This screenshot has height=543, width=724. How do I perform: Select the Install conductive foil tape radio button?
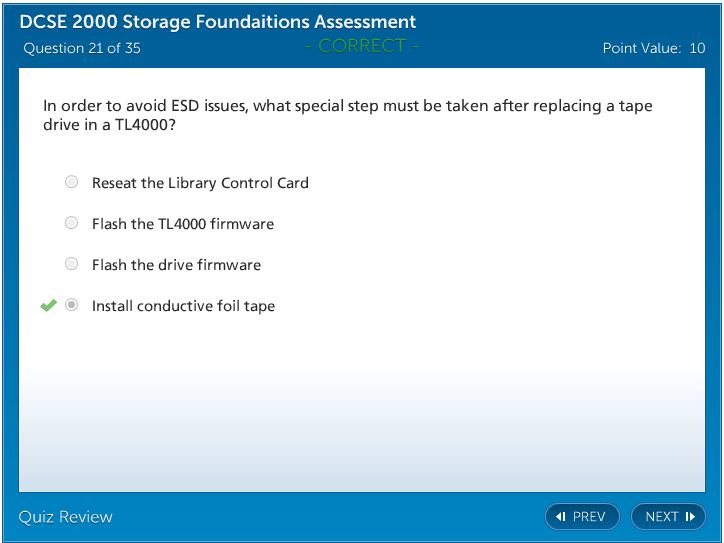[71, 305]
